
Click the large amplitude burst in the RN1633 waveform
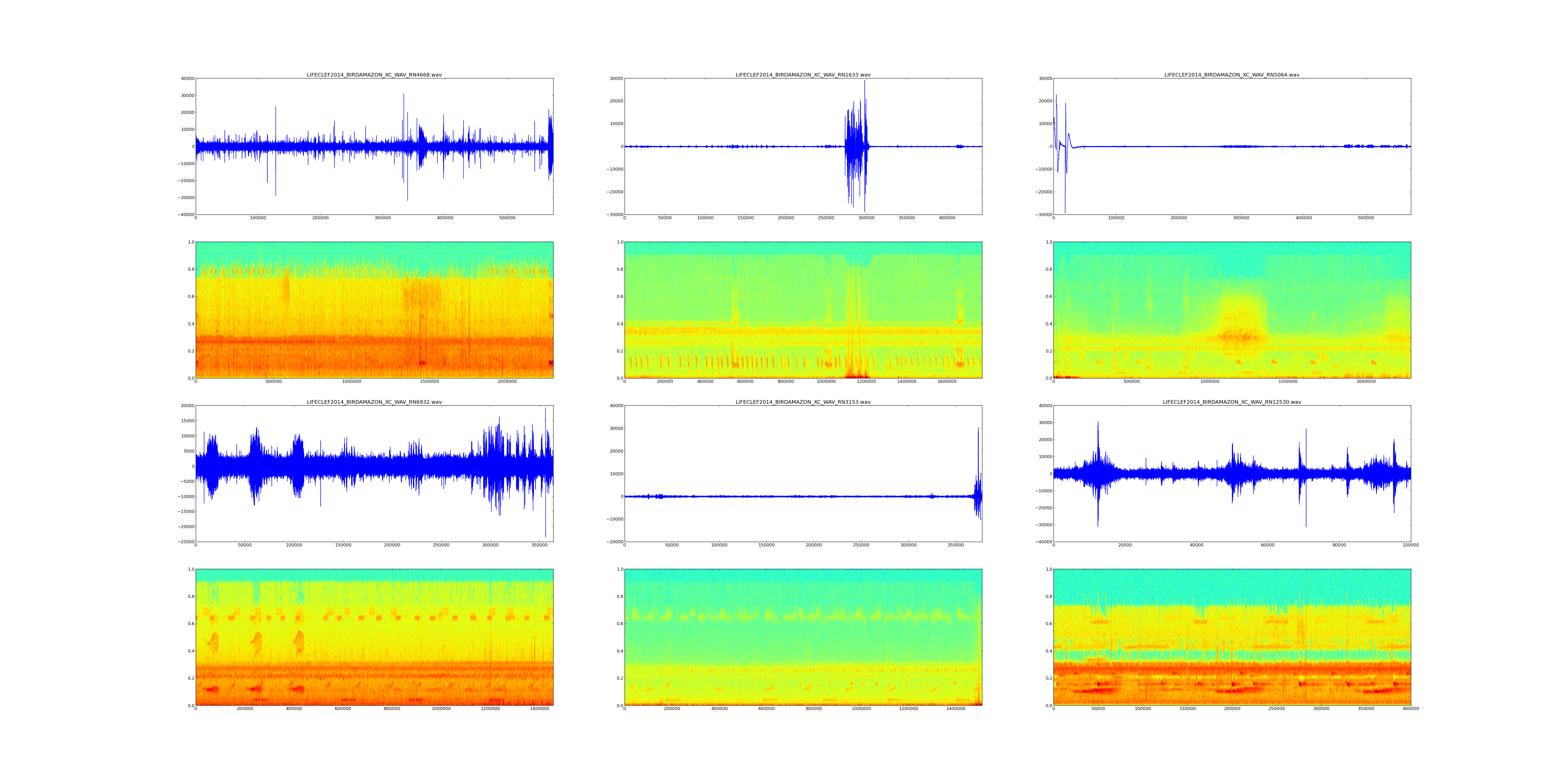point(856,146)
